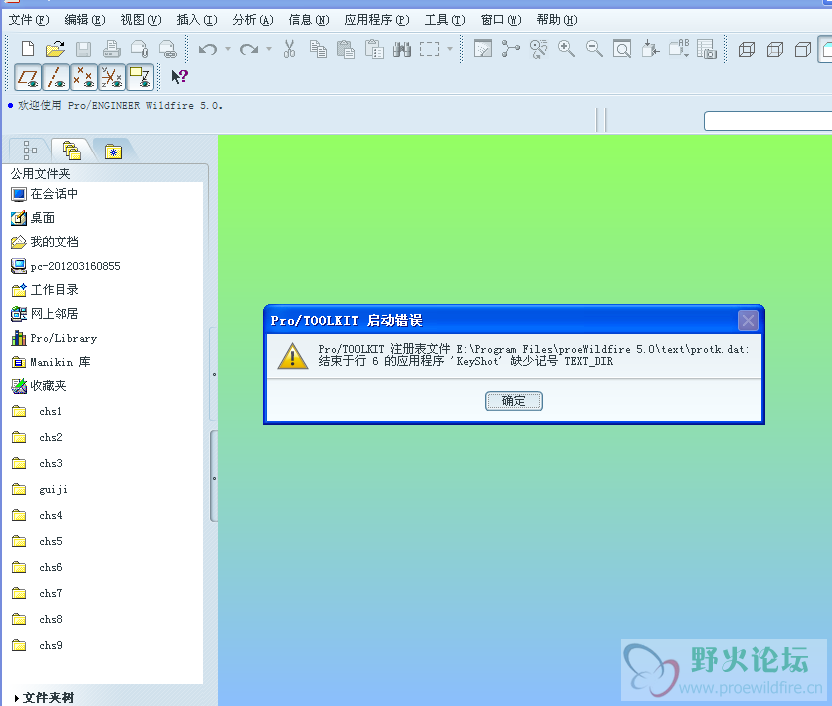Toggle datum planes display
Screen dimensions: 832x706
click(28, 77)
